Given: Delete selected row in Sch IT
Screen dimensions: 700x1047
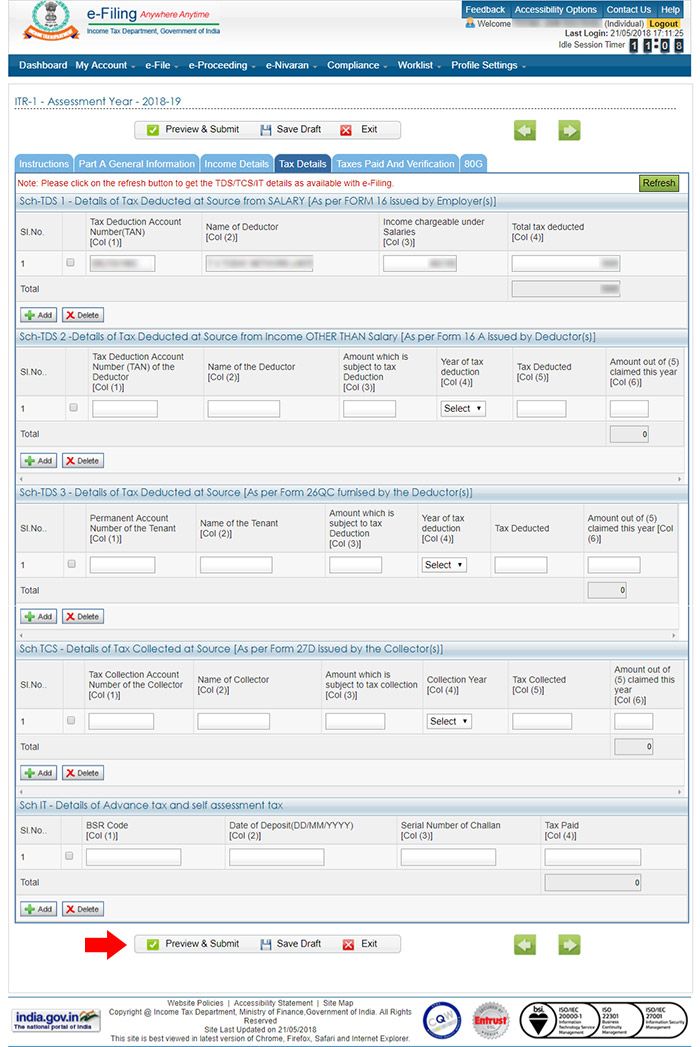Looking at the screenshot, I should tap(83, 909).
